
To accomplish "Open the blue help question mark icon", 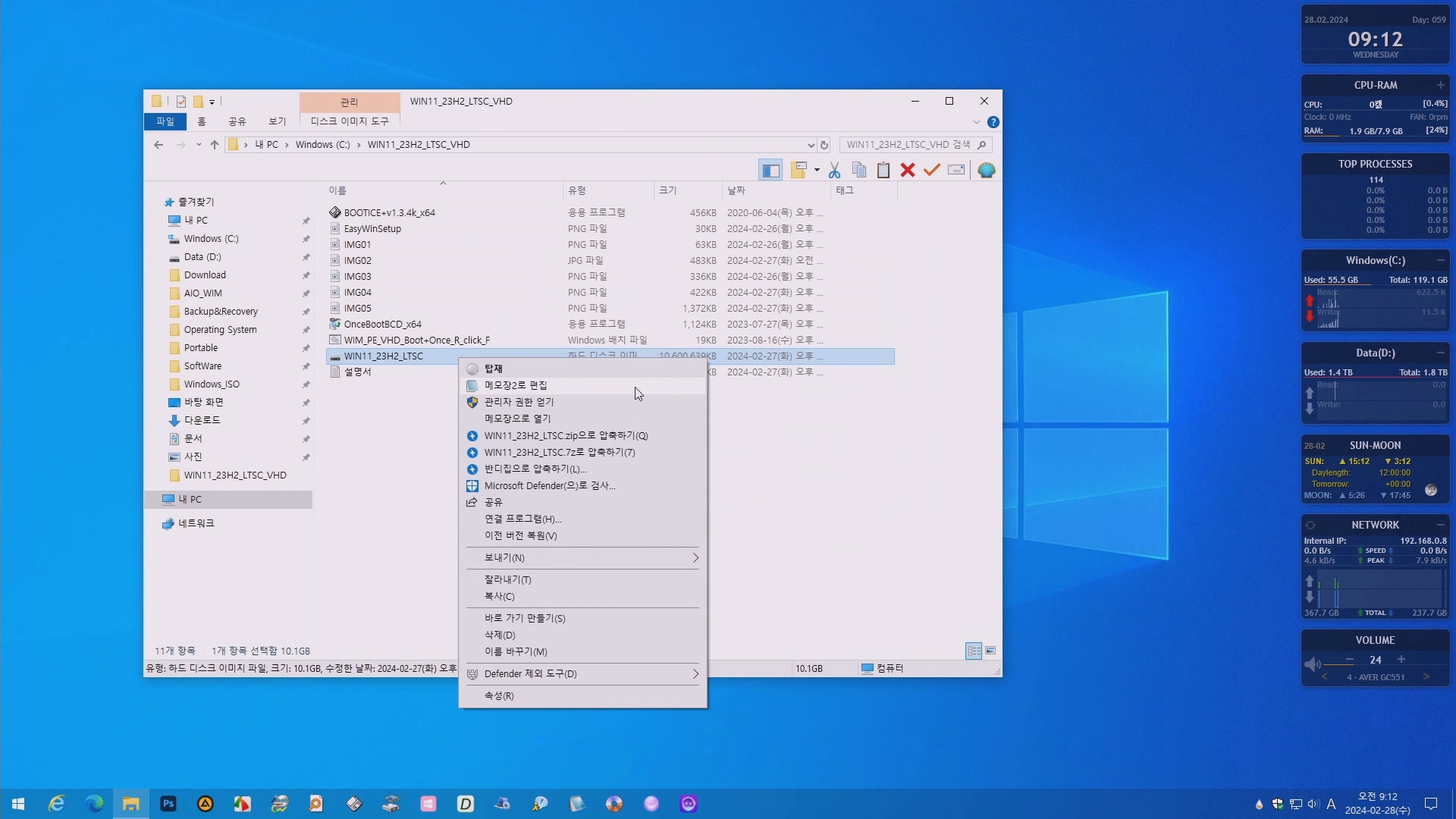I will pyautogui.click(x=993, y=122).
